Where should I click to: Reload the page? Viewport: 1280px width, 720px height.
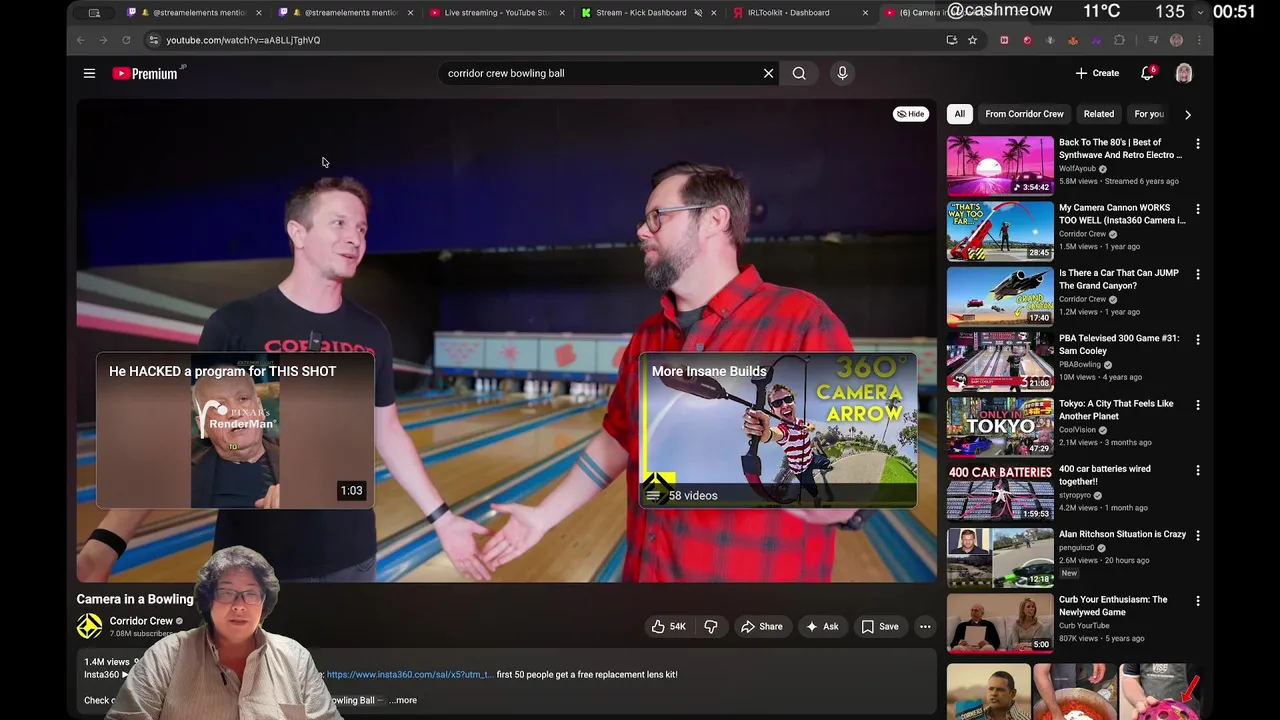coord(126,40)
